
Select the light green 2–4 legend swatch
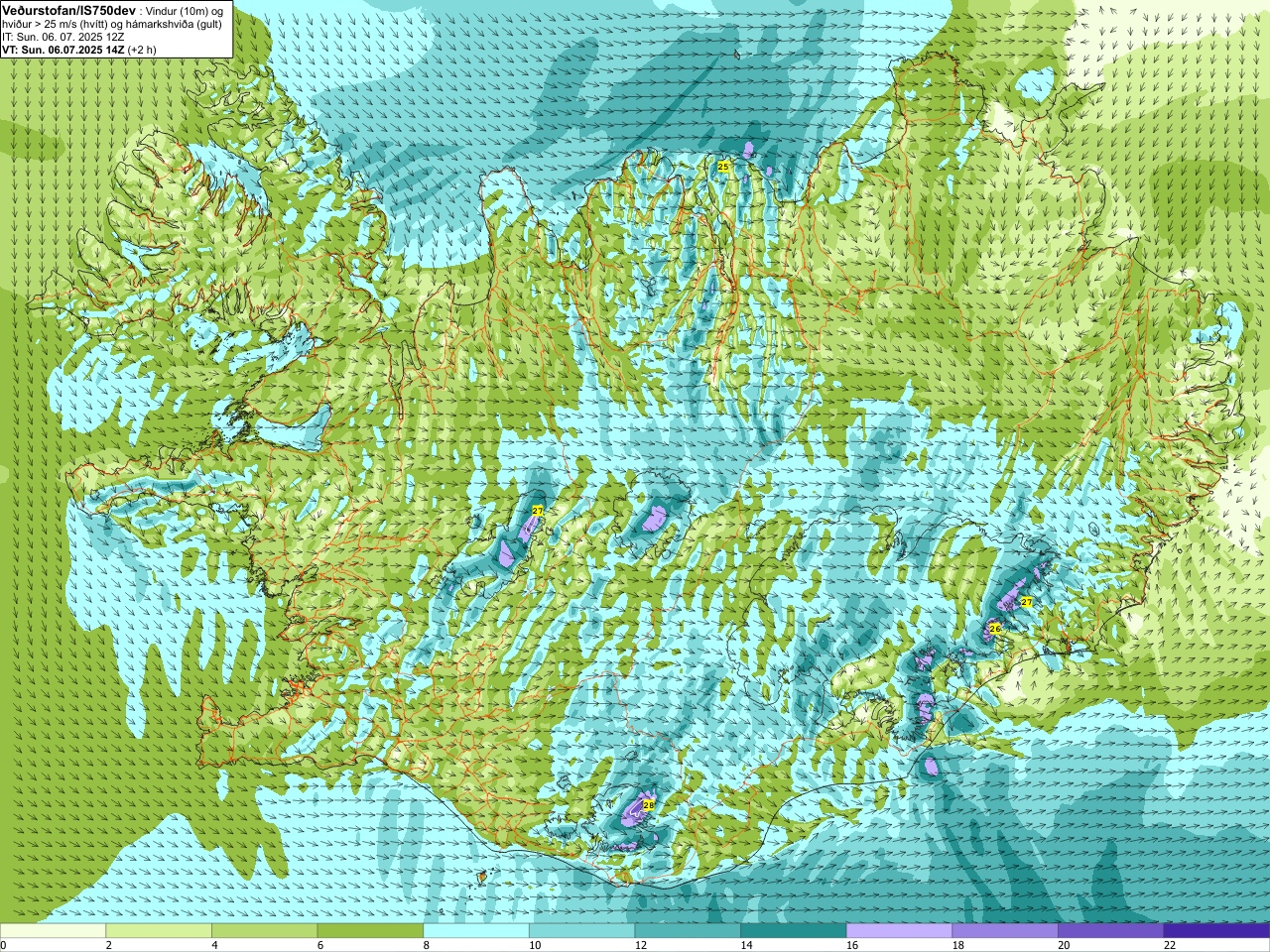tap(159, 931)
